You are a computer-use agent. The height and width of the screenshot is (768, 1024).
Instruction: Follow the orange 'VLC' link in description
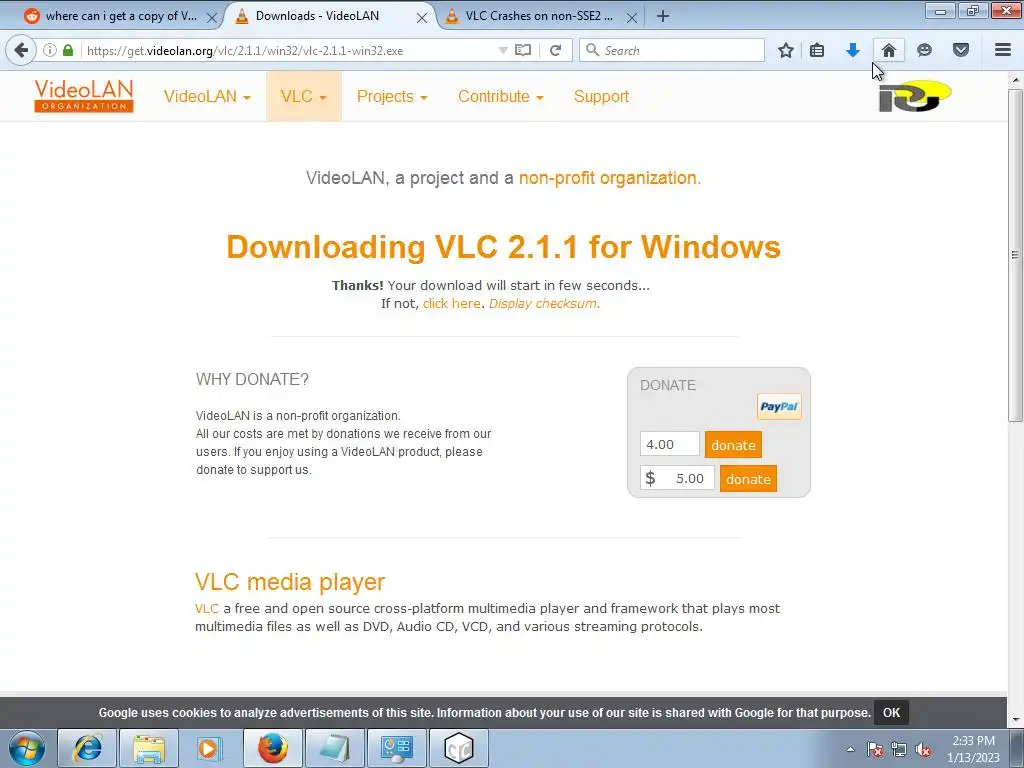pyautogui.click(x=206, y=609)
